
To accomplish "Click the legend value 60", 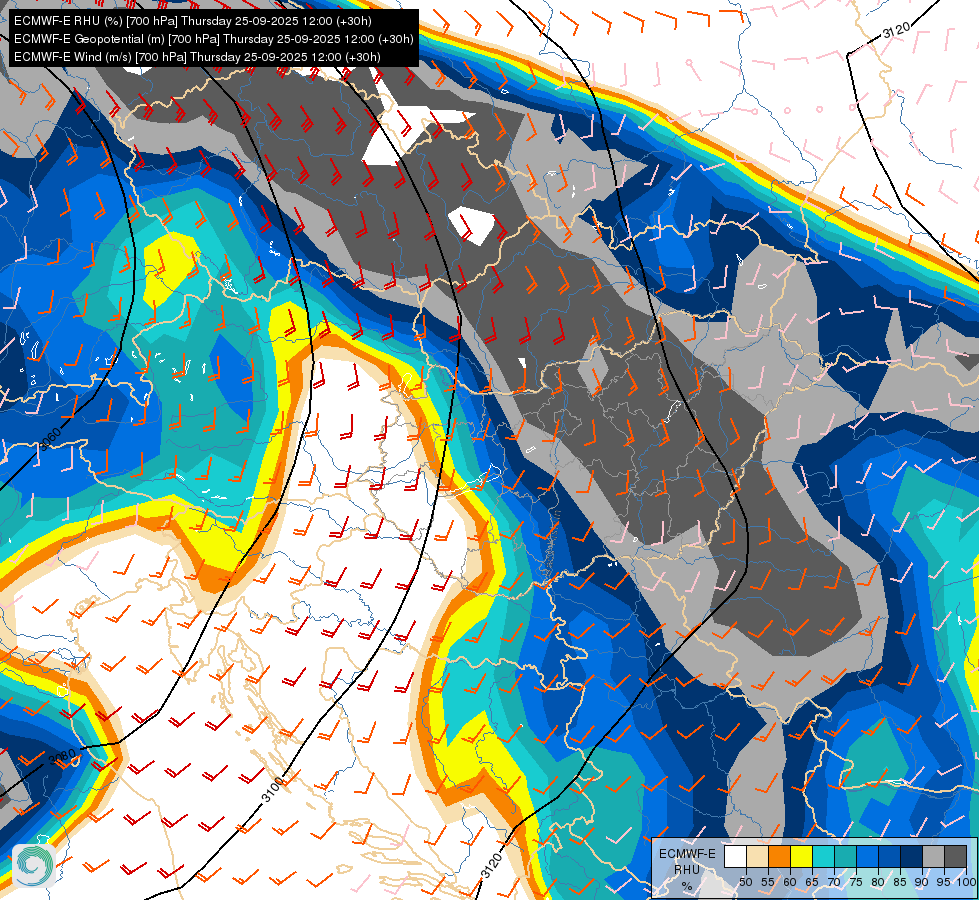I will pyautogui.click(x=790, y=882).
